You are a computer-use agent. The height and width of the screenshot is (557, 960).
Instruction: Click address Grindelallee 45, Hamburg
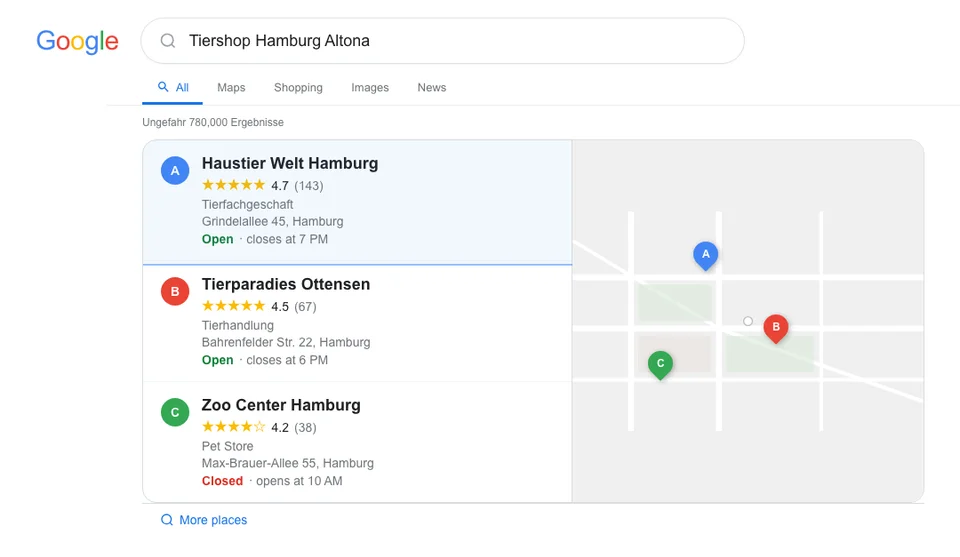click(x=272, y=222)
